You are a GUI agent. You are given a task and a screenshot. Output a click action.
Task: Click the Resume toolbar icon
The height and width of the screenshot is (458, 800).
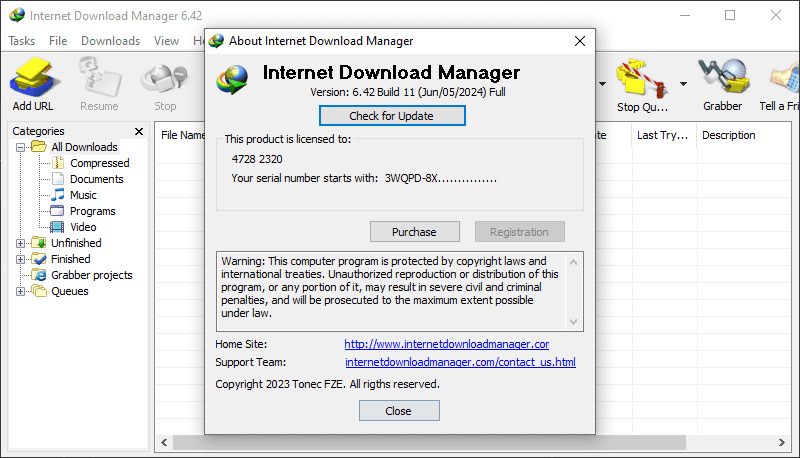[x=99, y=78]
